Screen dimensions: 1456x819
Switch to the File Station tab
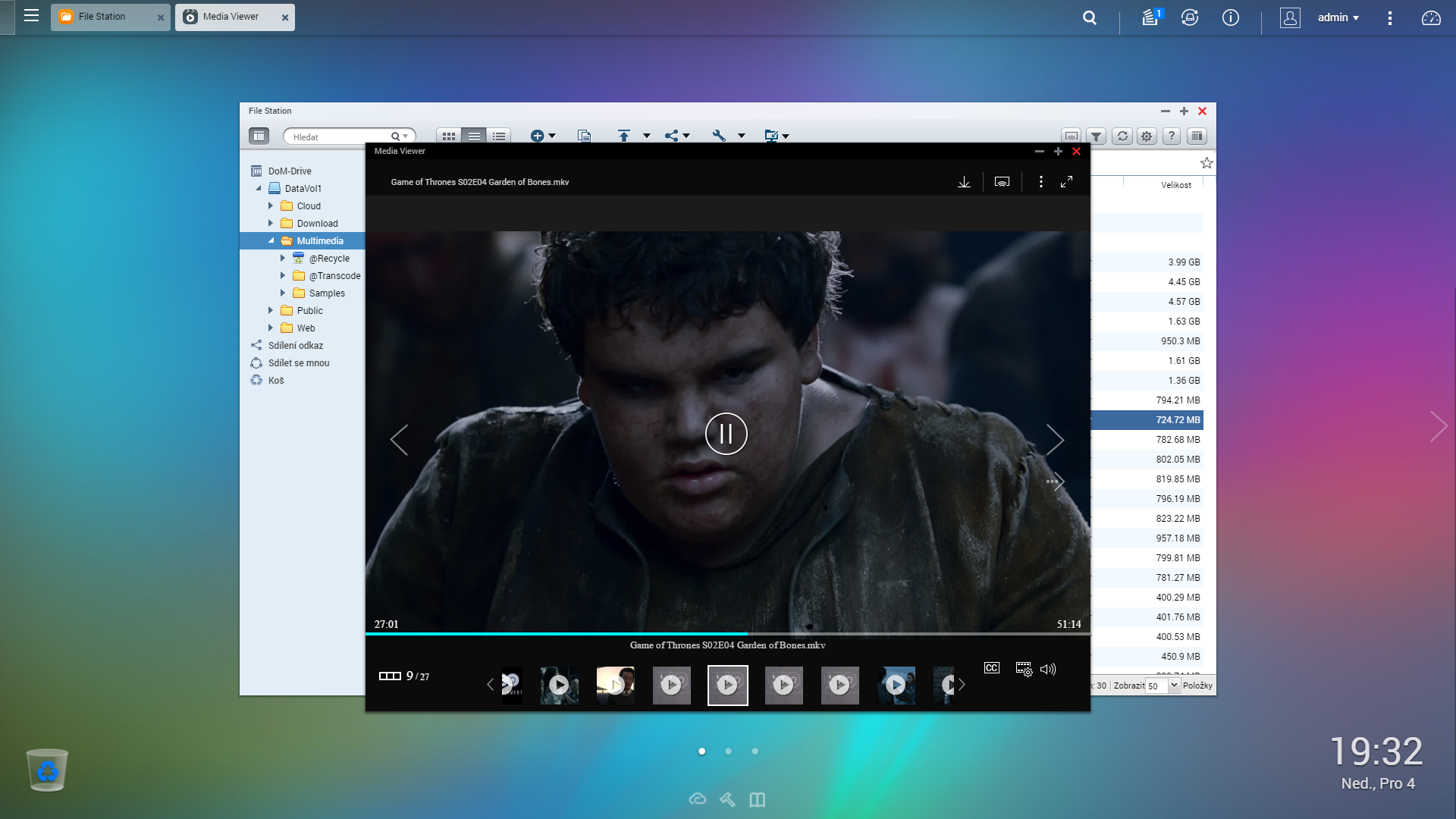(102, 17)
